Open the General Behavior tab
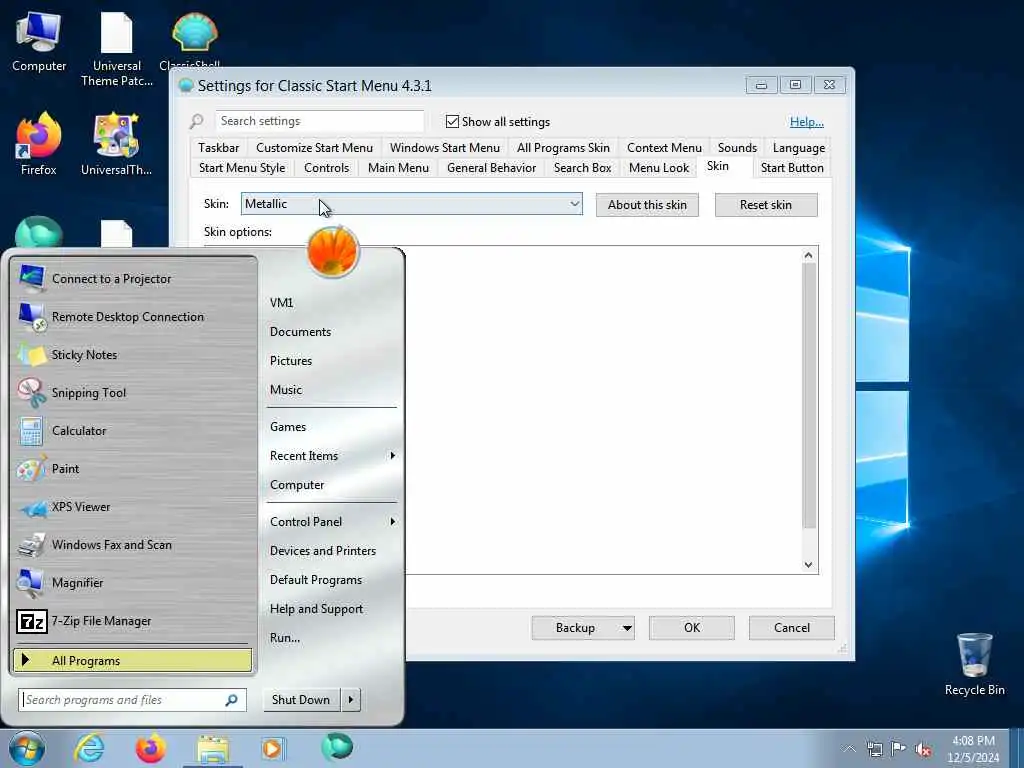 491,168
